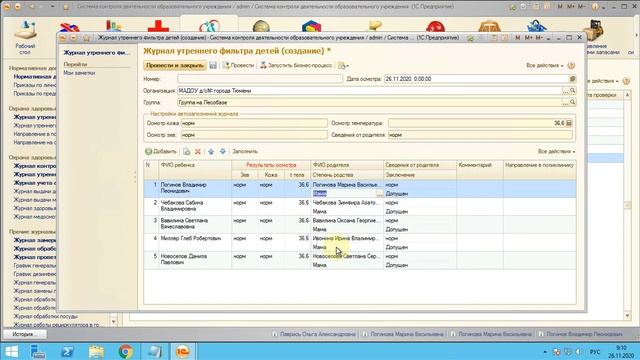Open the 'Рабочий стол' section in the main window
This screenshot has width=640, height=360.
[x=25, y=37]
